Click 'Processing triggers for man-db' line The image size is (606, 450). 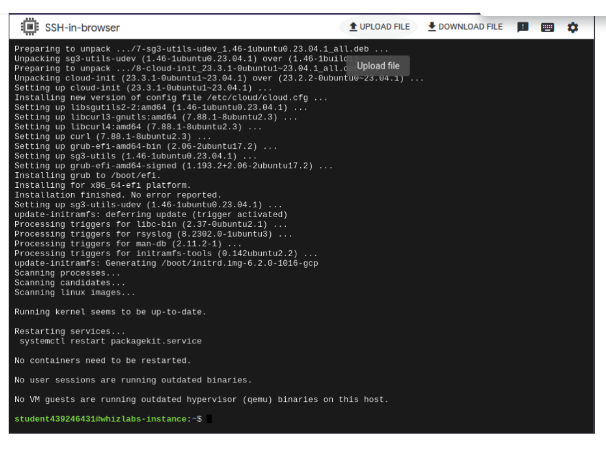pyautogui.click(x=128, y=244)
